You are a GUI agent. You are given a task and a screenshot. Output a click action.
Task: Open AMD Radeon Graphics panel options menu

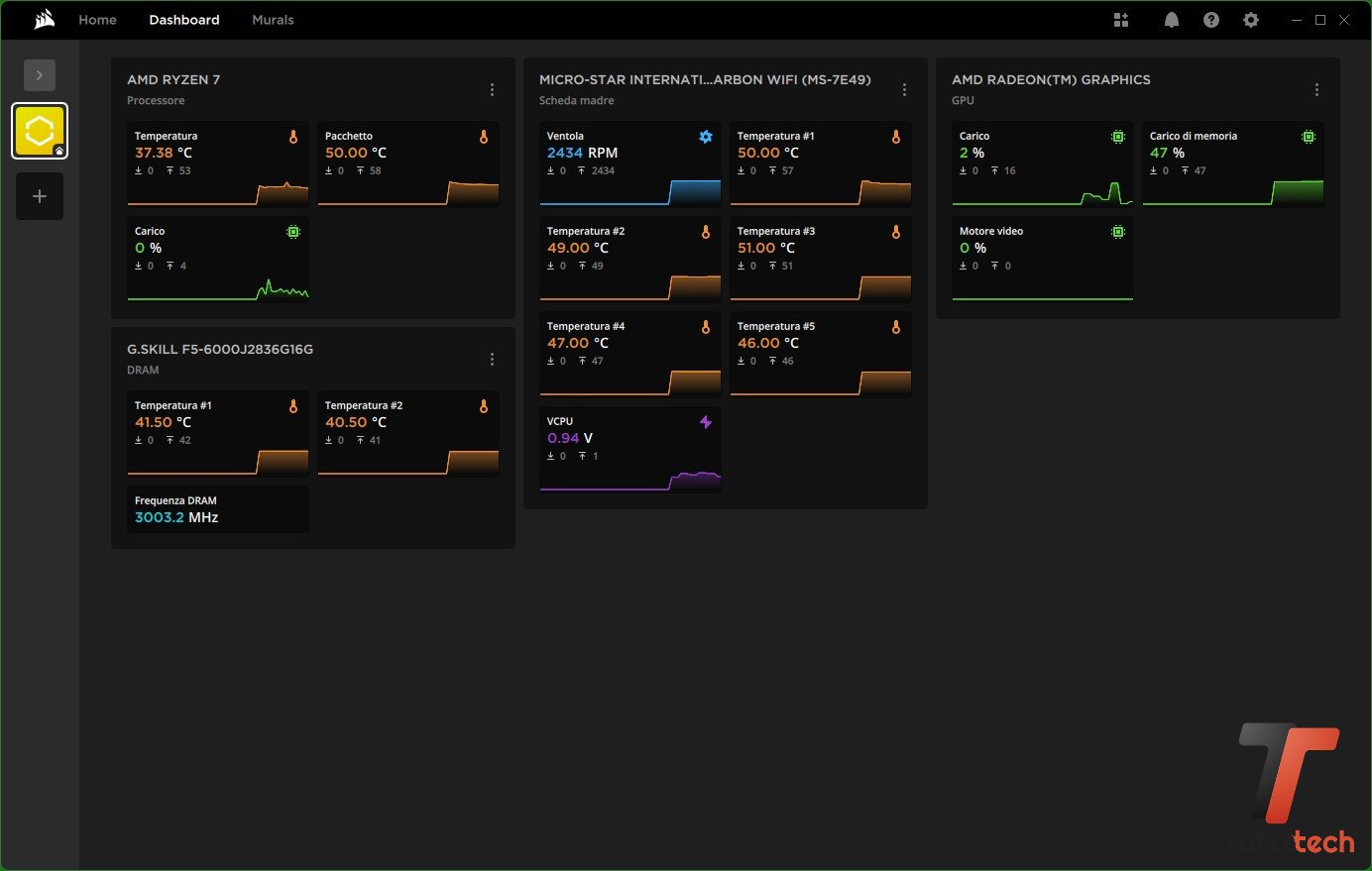[x=1316, y=89]
